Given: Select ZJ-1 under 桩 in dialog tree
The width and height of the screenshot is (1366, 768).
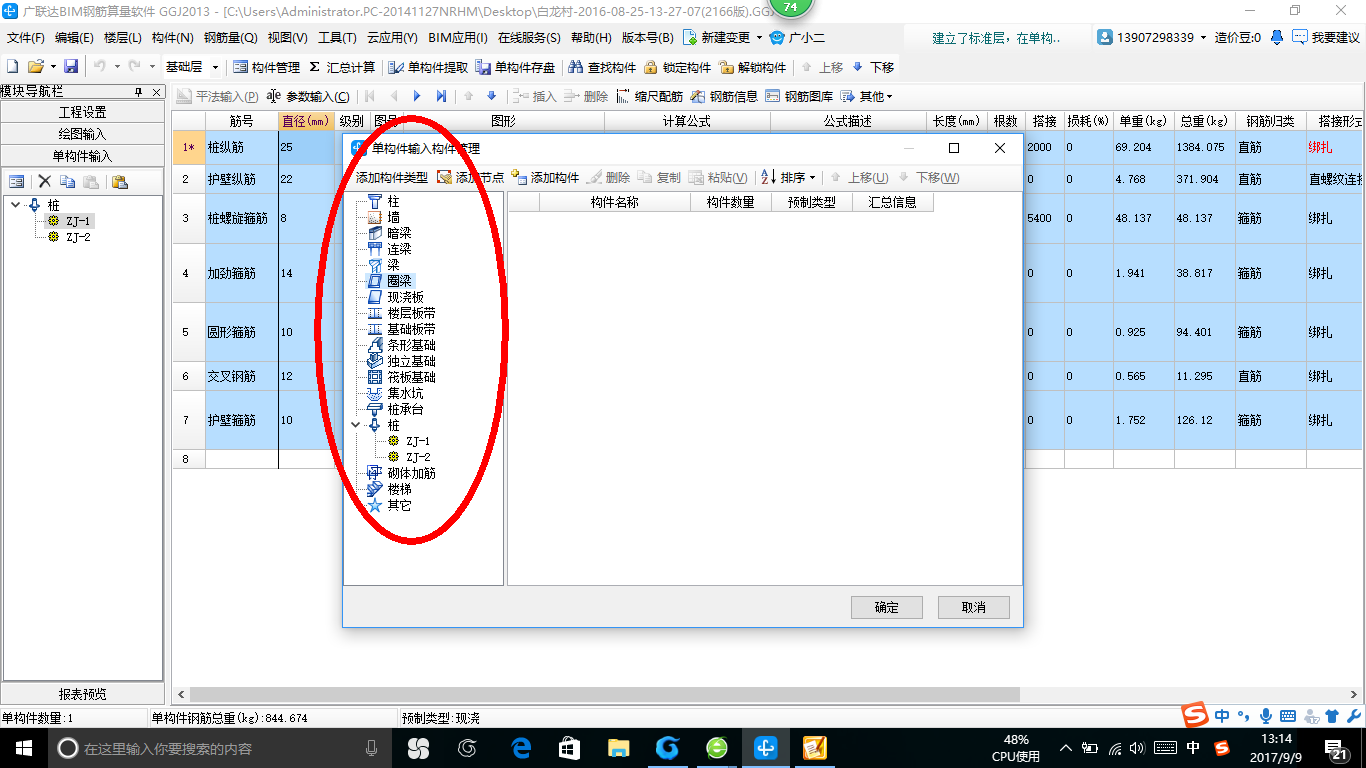Looking at the screenshot, I should [x=418, y=441].
